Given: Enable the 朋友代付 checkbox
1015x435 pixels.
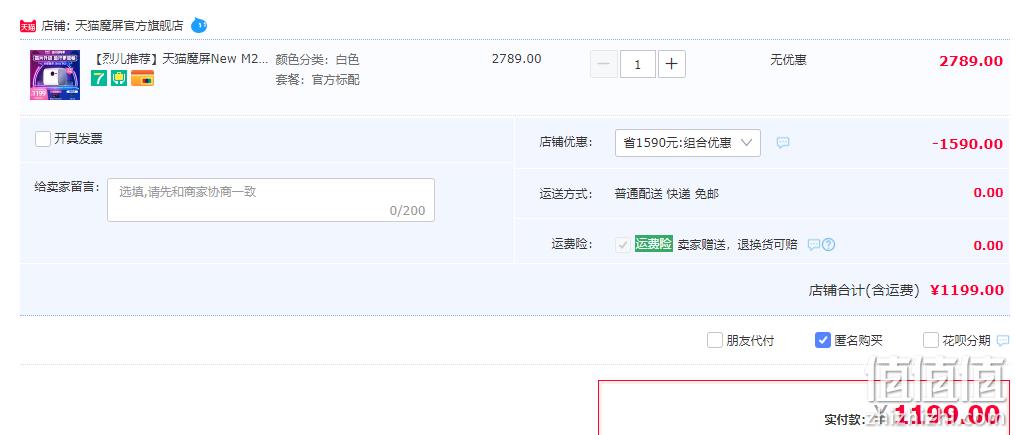Looking at the screenshot, I should [x=715, y=340].
